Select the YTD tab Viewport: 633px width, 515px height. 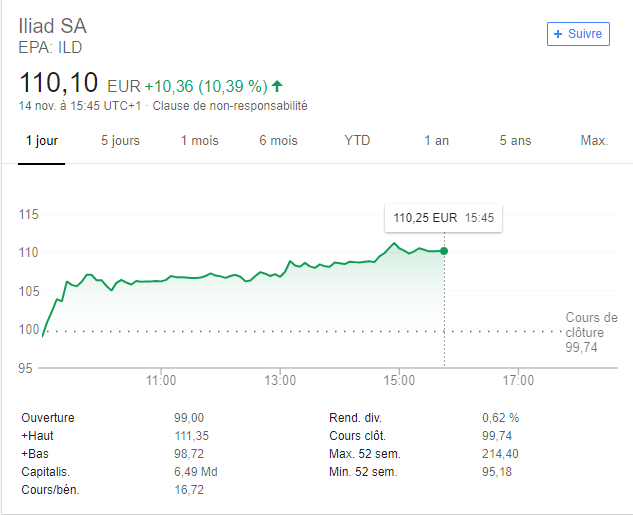coord(357,141)
